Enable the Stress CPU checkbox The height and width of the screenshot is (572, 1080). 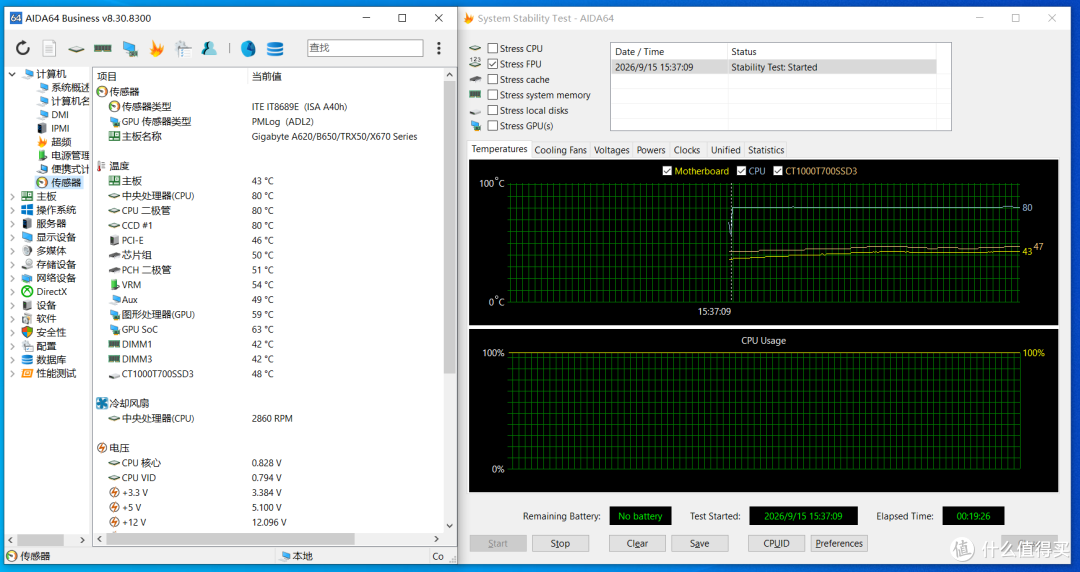492,48
